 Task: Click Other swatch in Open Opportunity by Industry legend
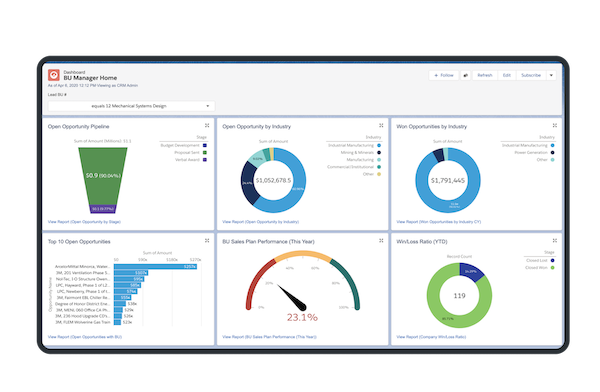point(379,174)
